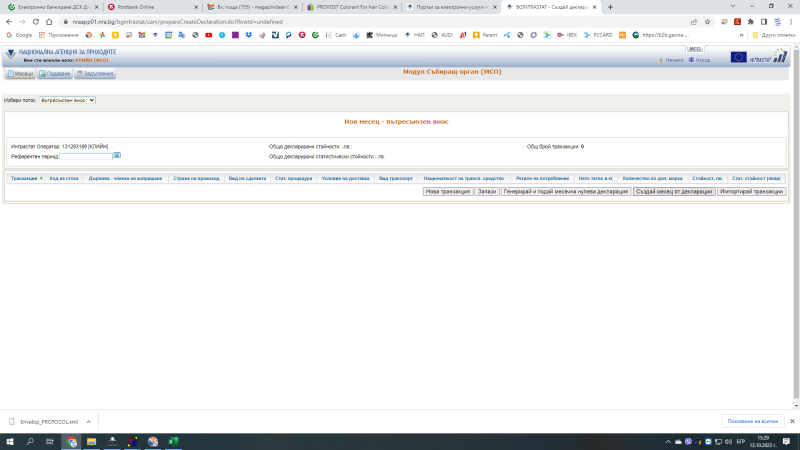Bookmark this page with the star icon
The image size is (800, 450).
707,21
